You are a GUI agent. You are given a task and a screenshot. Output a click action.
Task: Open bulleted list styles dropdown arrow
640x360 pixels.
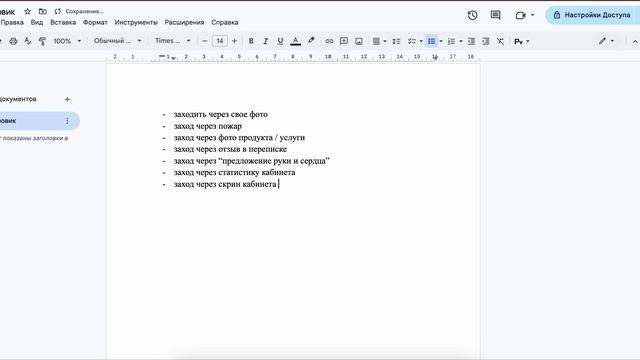click(x=441, y=41)
